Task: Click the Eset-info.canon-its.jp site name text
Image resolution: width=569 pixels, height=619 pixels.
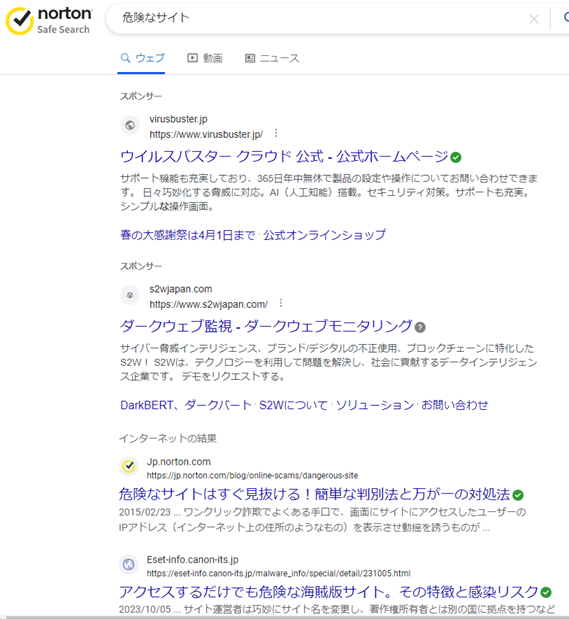Action: click(x=192, y=559)
